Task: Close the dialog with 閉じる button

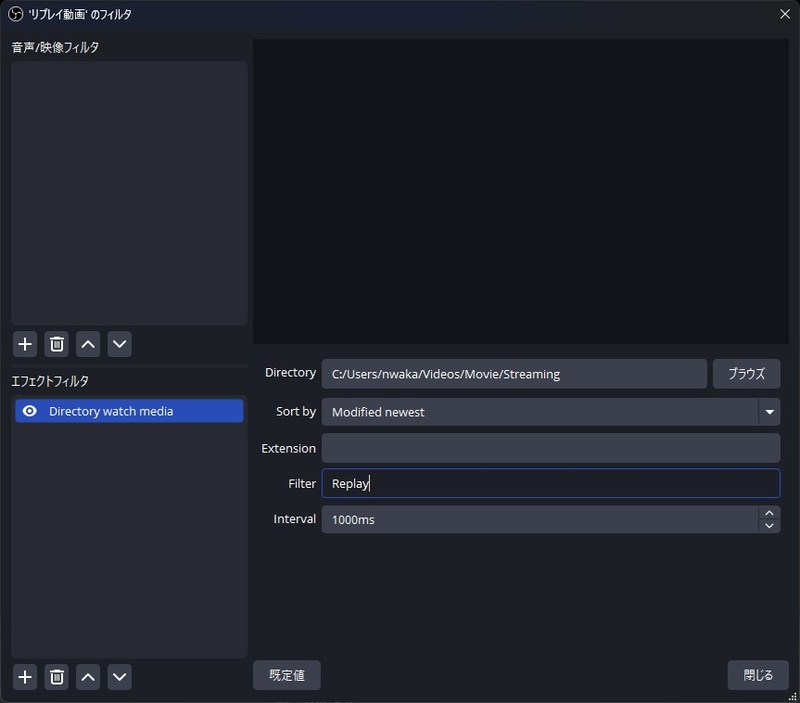Action: click(757, 675)
